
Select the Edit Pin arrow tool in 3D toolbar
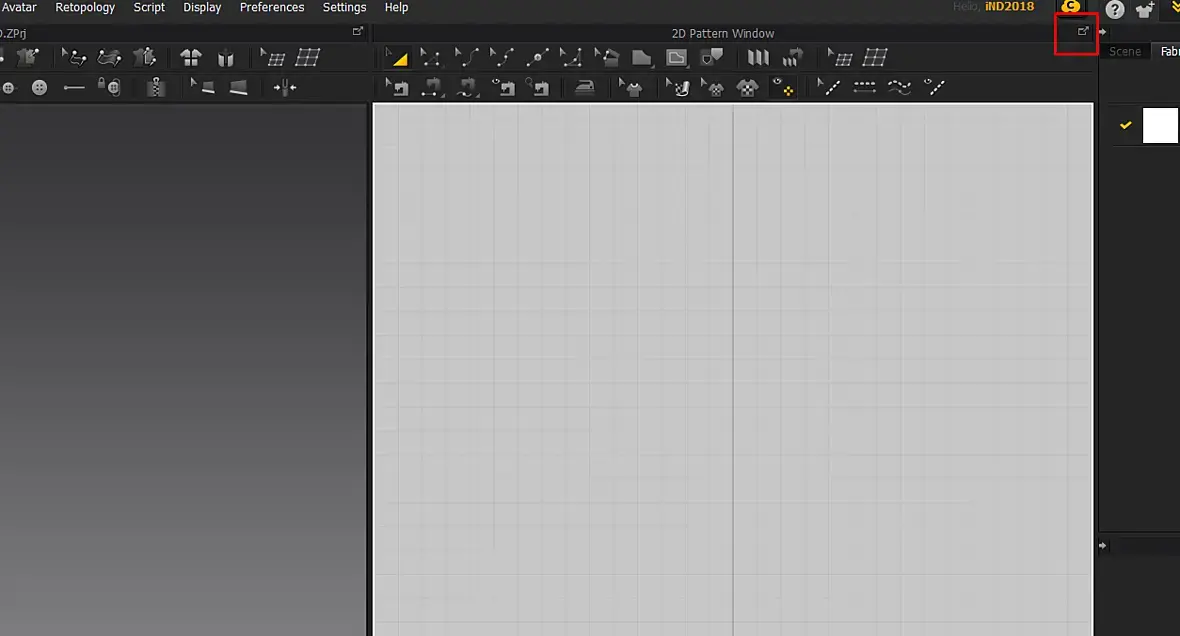(x=74, y=57)
